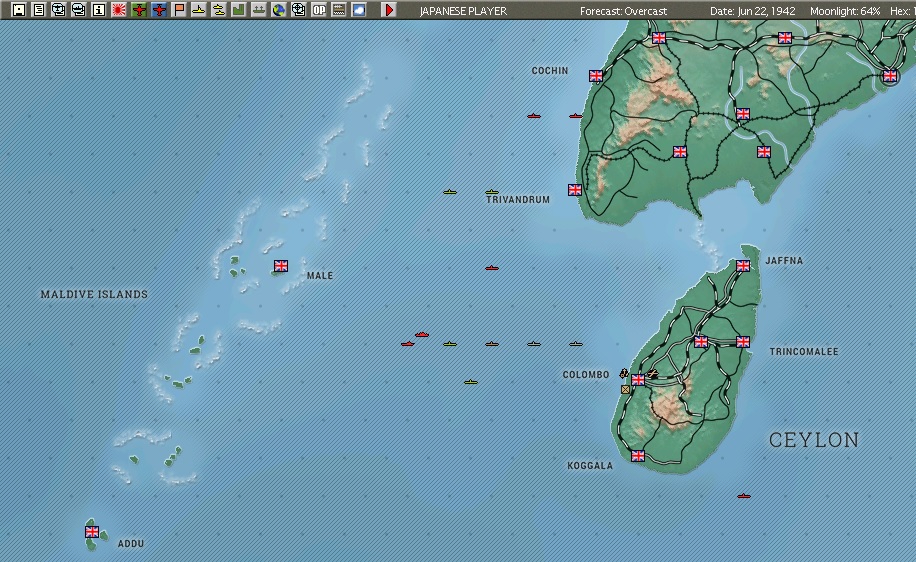
Task: Click the COLOMBO map label
Action: [x=586, y=374]
